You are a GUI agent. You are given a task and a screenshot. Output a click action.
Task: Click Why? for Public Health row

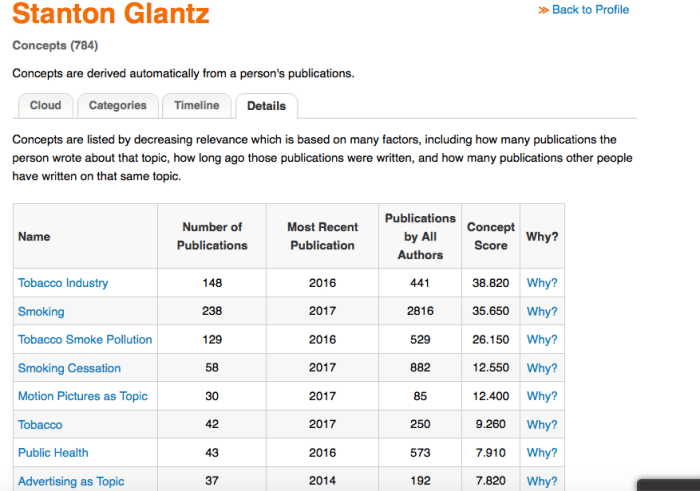542,453
